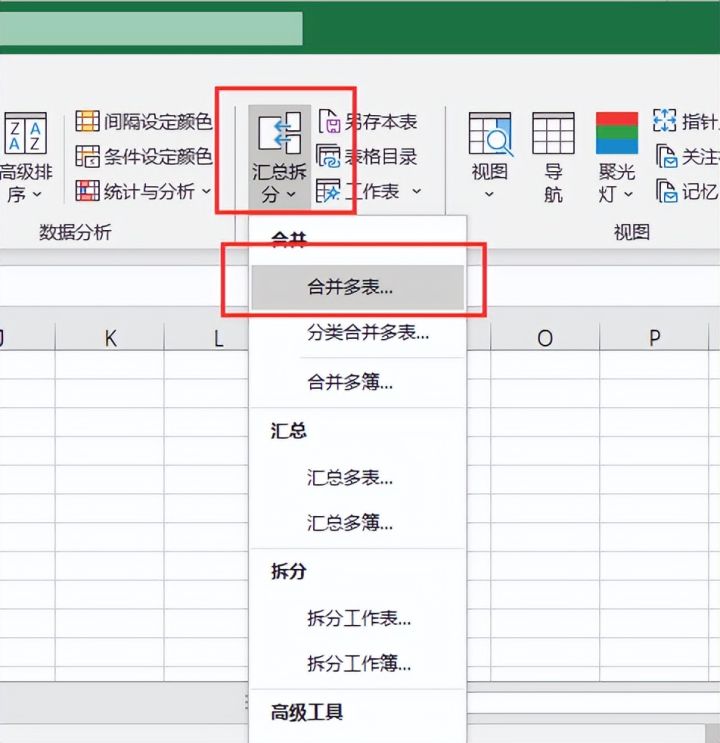Expand the 视图 button dropdown arrow

489,194
